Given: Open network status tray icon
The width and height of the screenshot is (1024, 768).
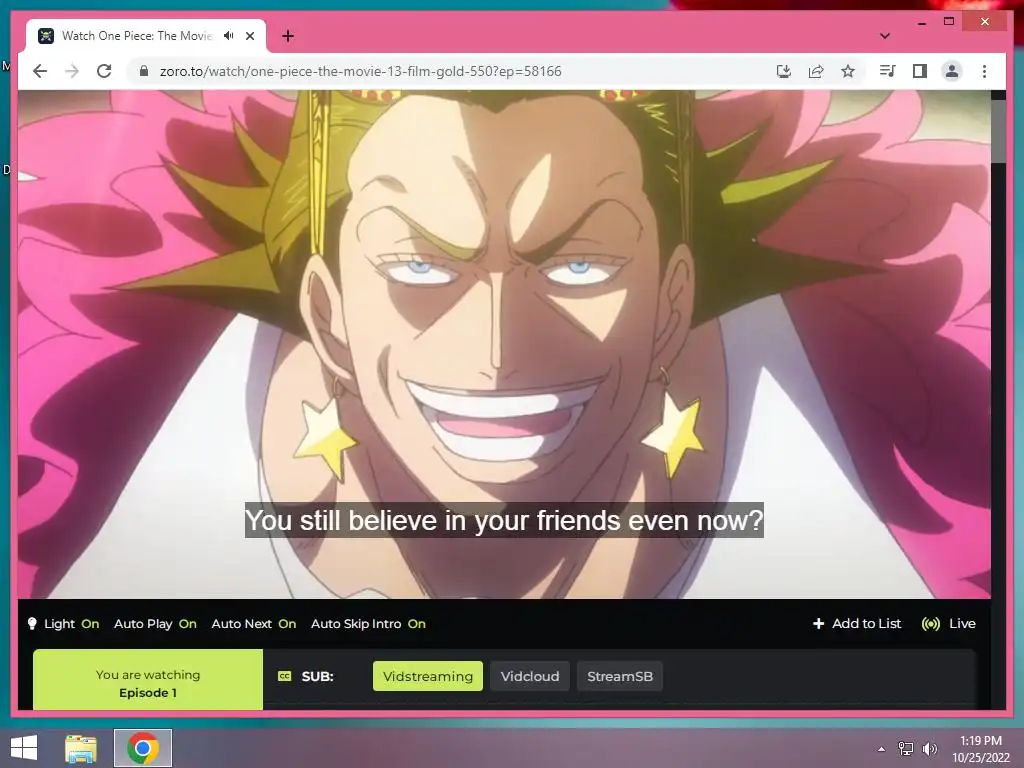Looking at the screenshot, I should coord(905,749).
